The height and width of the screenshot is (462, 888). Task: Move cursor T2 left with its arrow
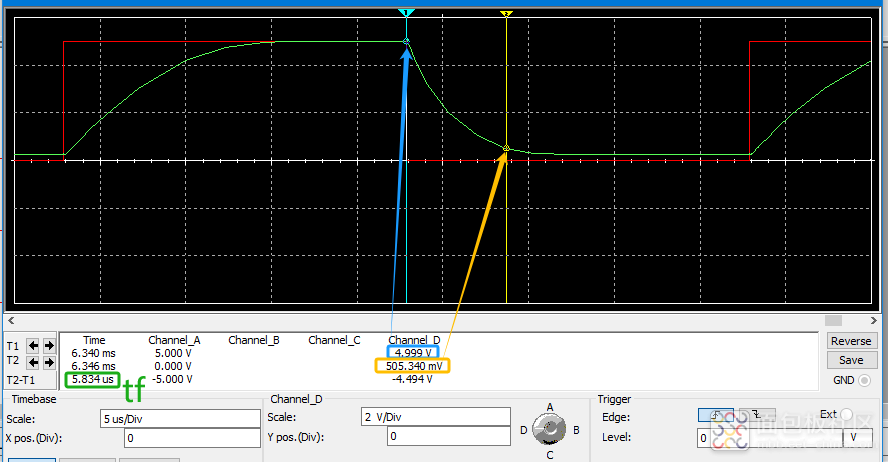pos(33,362)
